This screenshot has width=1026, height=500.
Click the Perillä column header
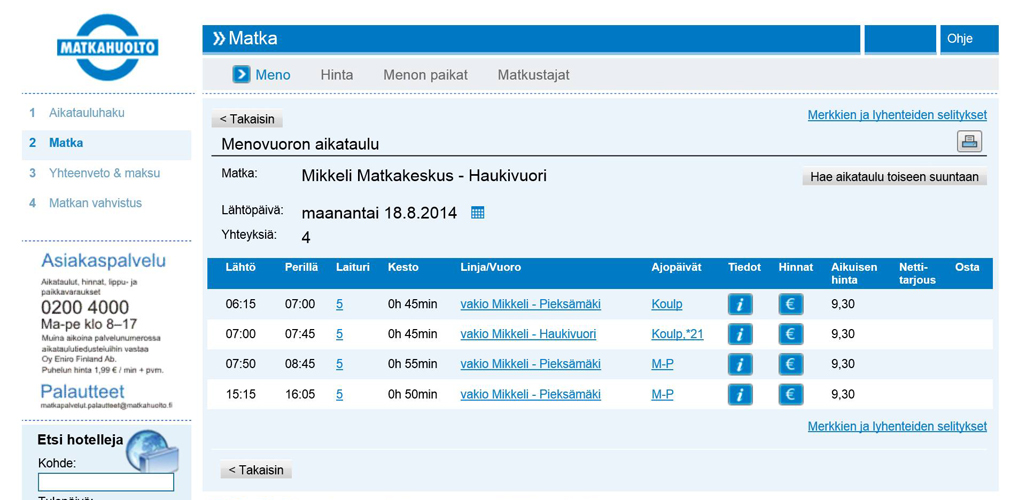click(x=302, y=267)
